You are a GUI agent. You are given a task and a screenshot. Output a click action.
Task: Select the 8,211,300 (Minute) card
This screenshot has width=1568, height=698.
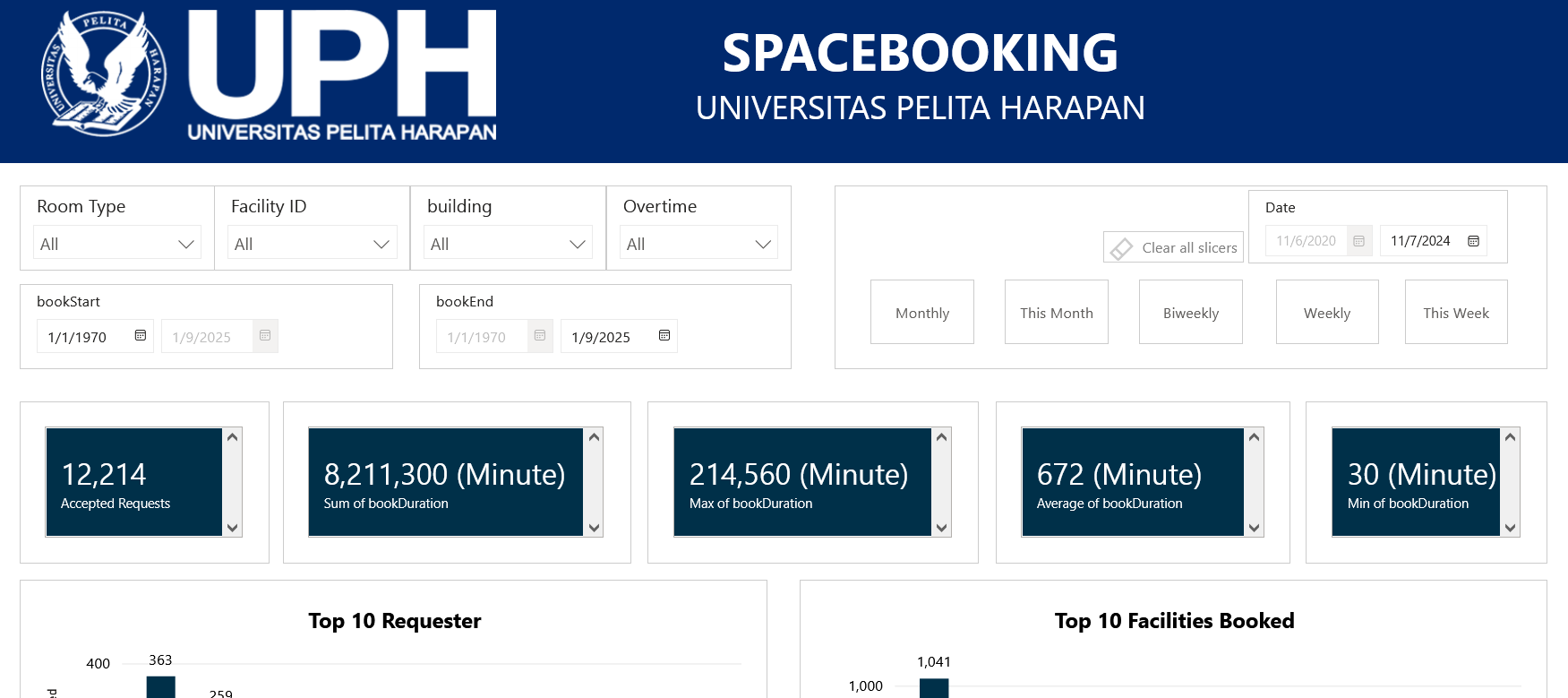point(446,482)
